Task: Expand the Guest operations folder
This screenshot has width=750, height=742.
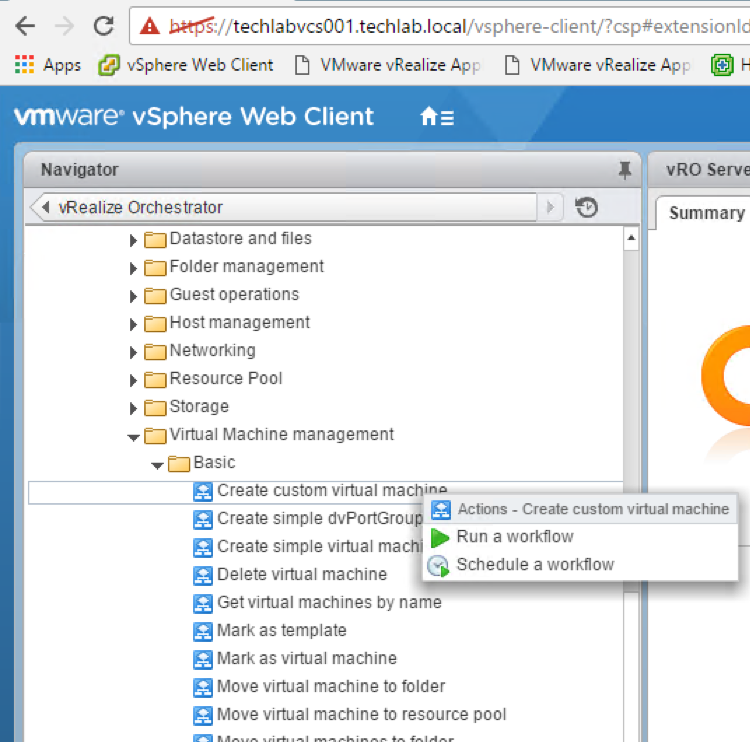Action: (x=133, y=296)
